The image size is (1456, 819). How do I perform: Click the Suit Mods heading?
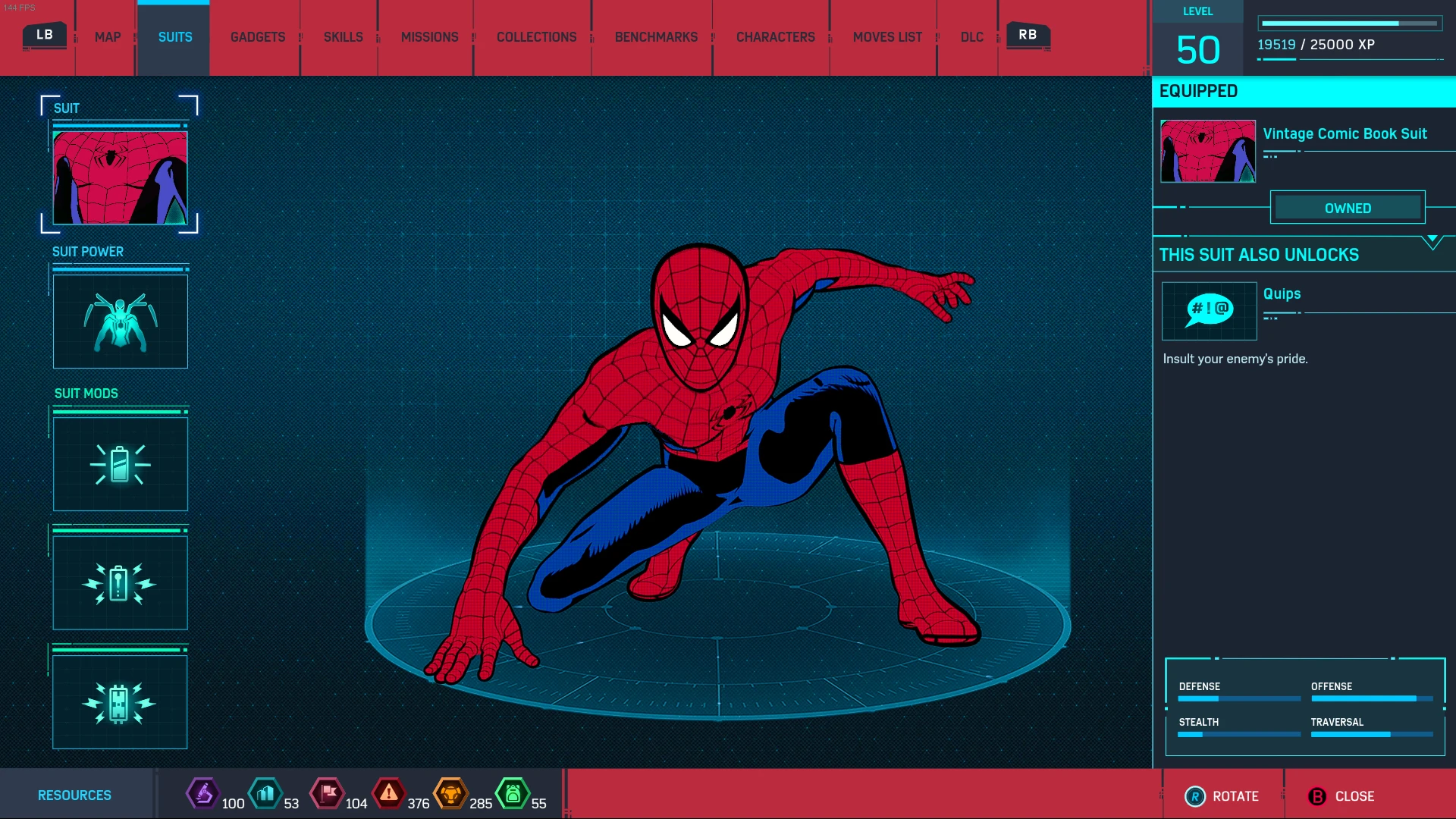tap(86, 394)
